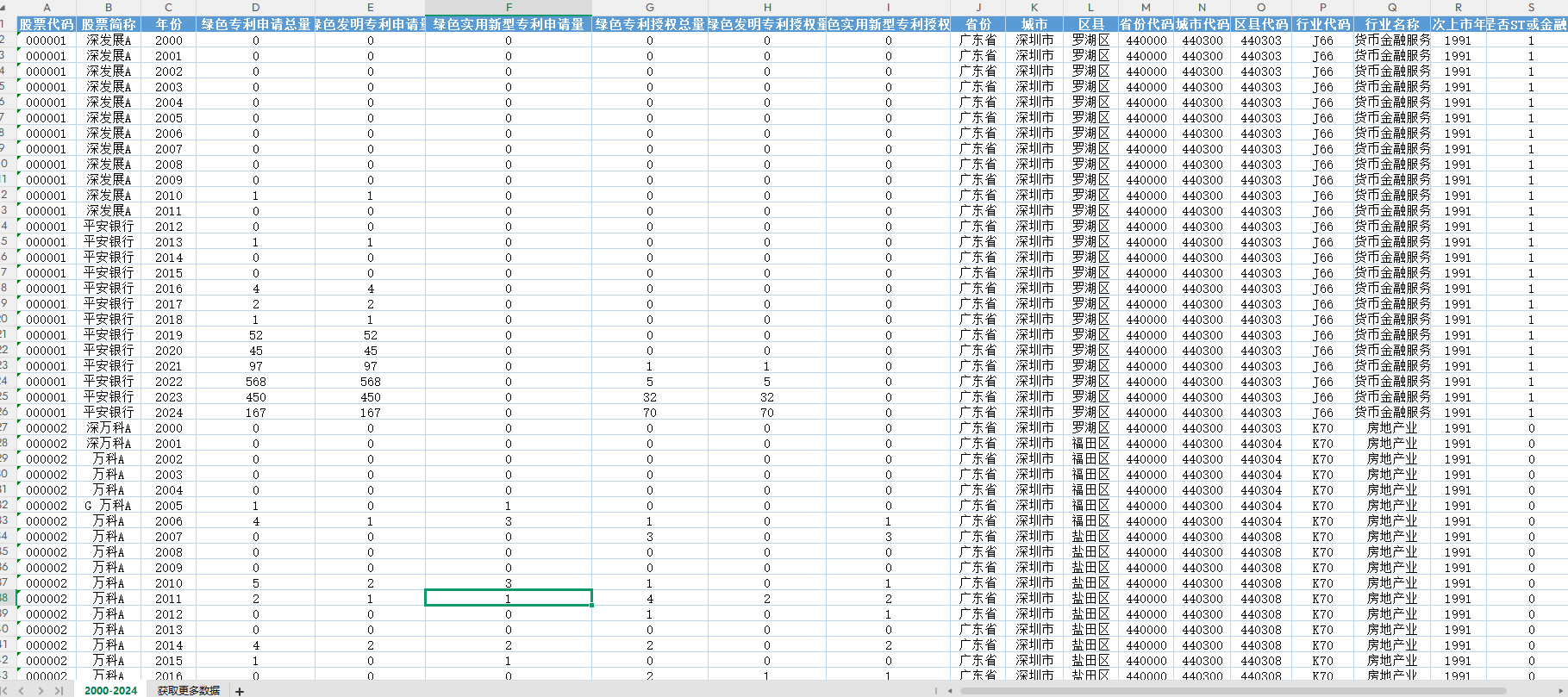Select the 区县代码 header cell
Screen dimensions: 1568x697
point(1261,24)
